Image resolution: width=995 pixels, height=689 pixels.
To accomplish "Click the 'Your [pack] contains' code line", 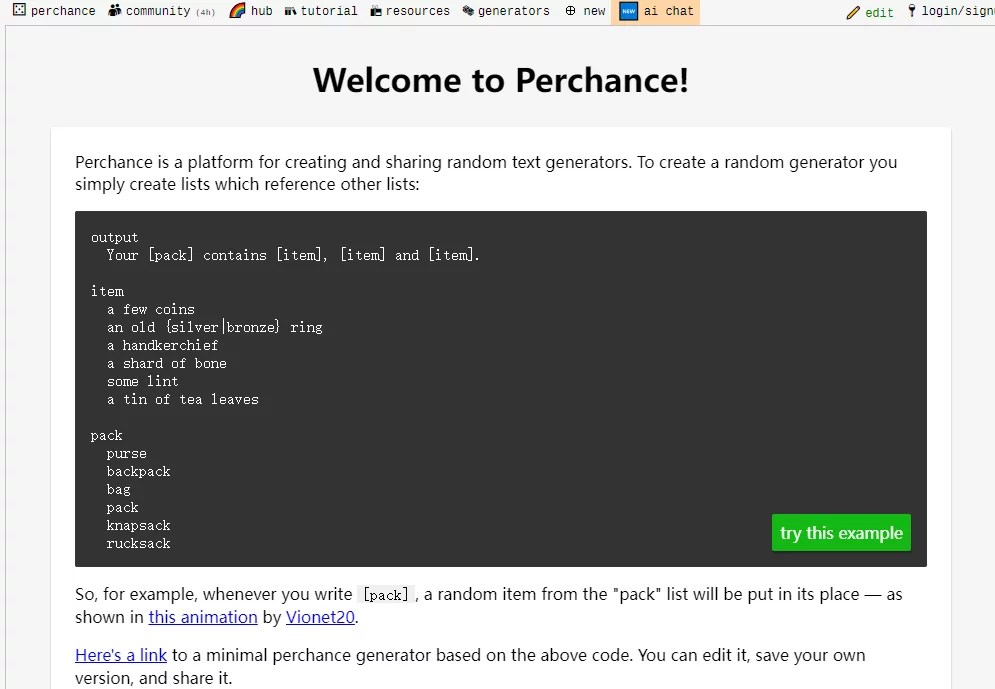I will tap(293, 255).
